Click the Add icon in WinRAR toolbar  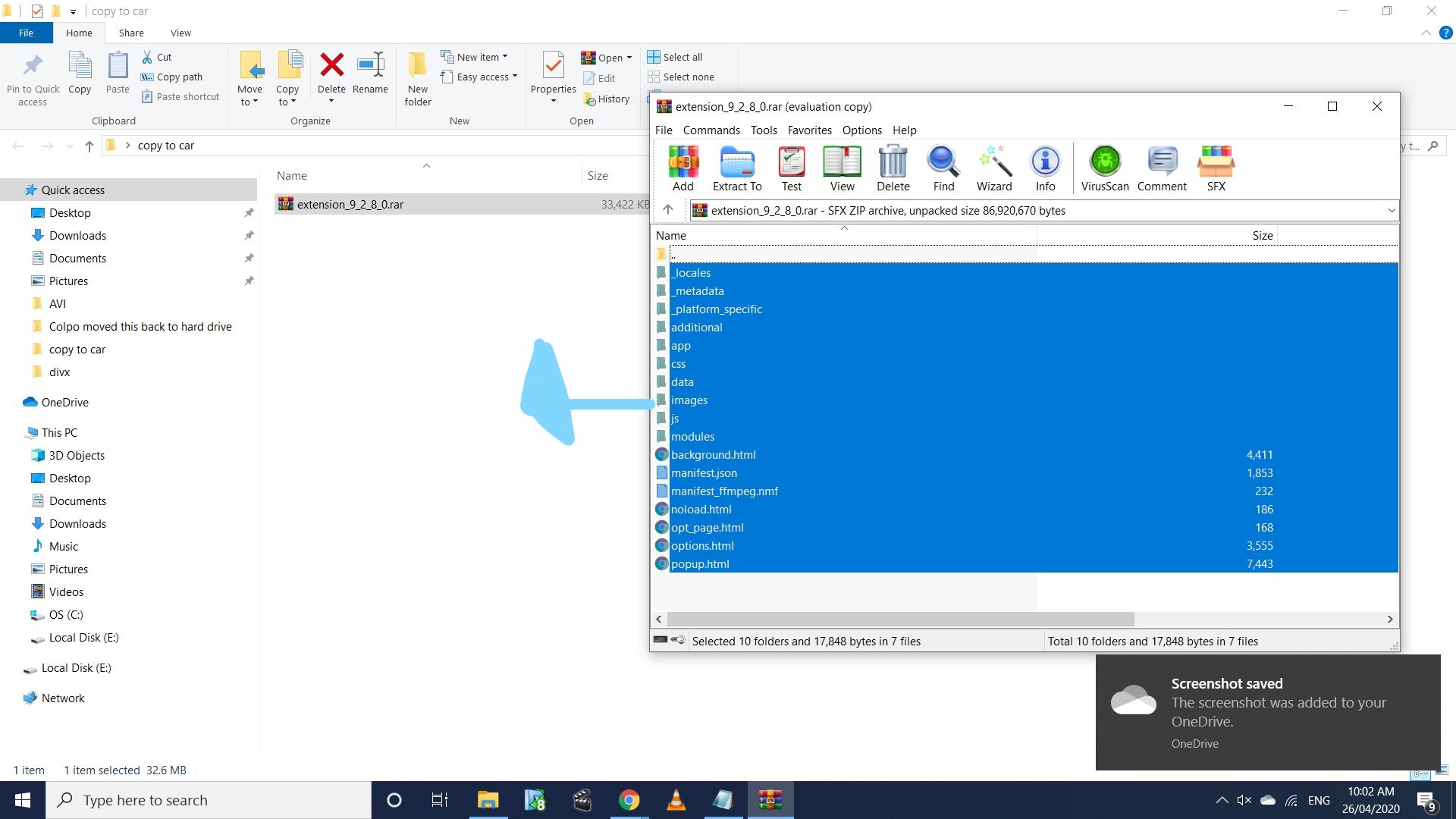[x=682, y=168]
